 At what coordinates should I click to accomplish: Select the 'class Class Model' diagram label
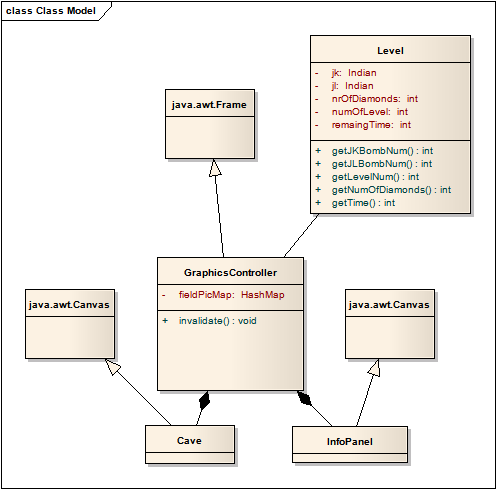pos(51,11)
